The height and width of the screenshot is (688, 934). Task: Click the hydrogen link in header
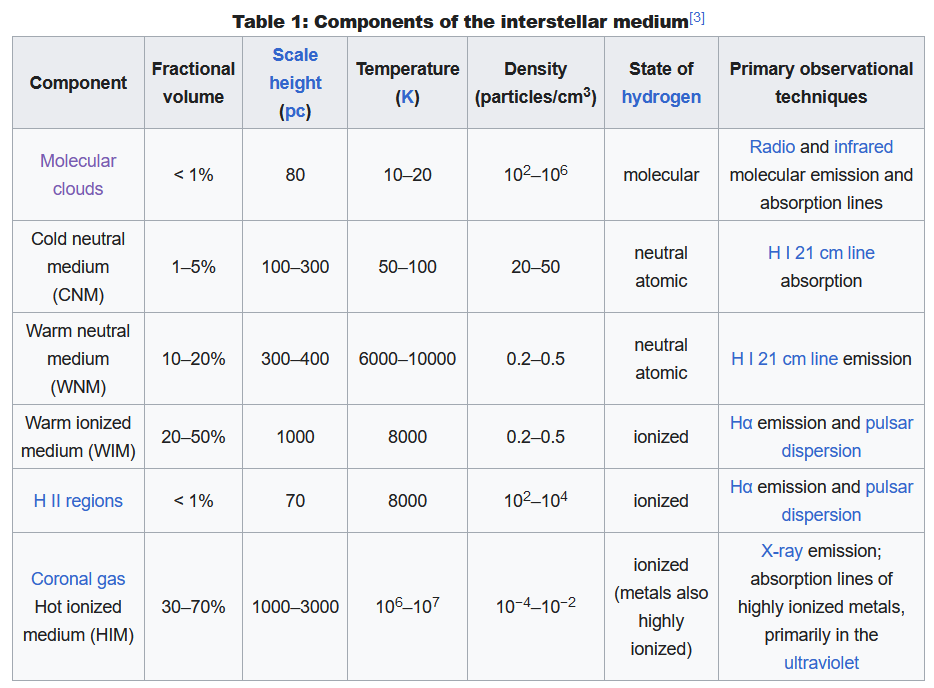[661, 97]
